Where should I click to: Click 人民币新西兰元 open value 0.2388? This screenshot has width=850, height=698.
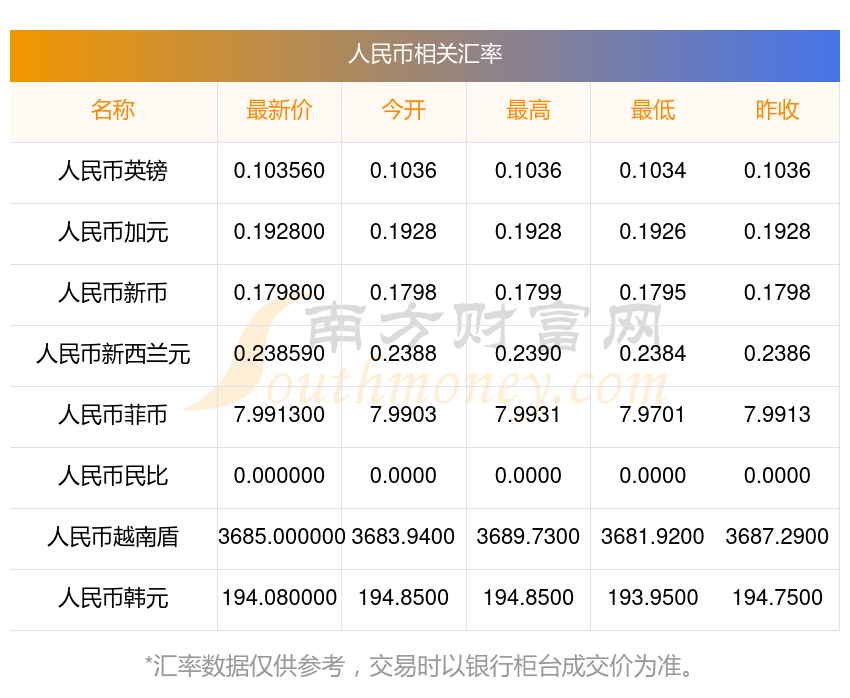[403, 354]
